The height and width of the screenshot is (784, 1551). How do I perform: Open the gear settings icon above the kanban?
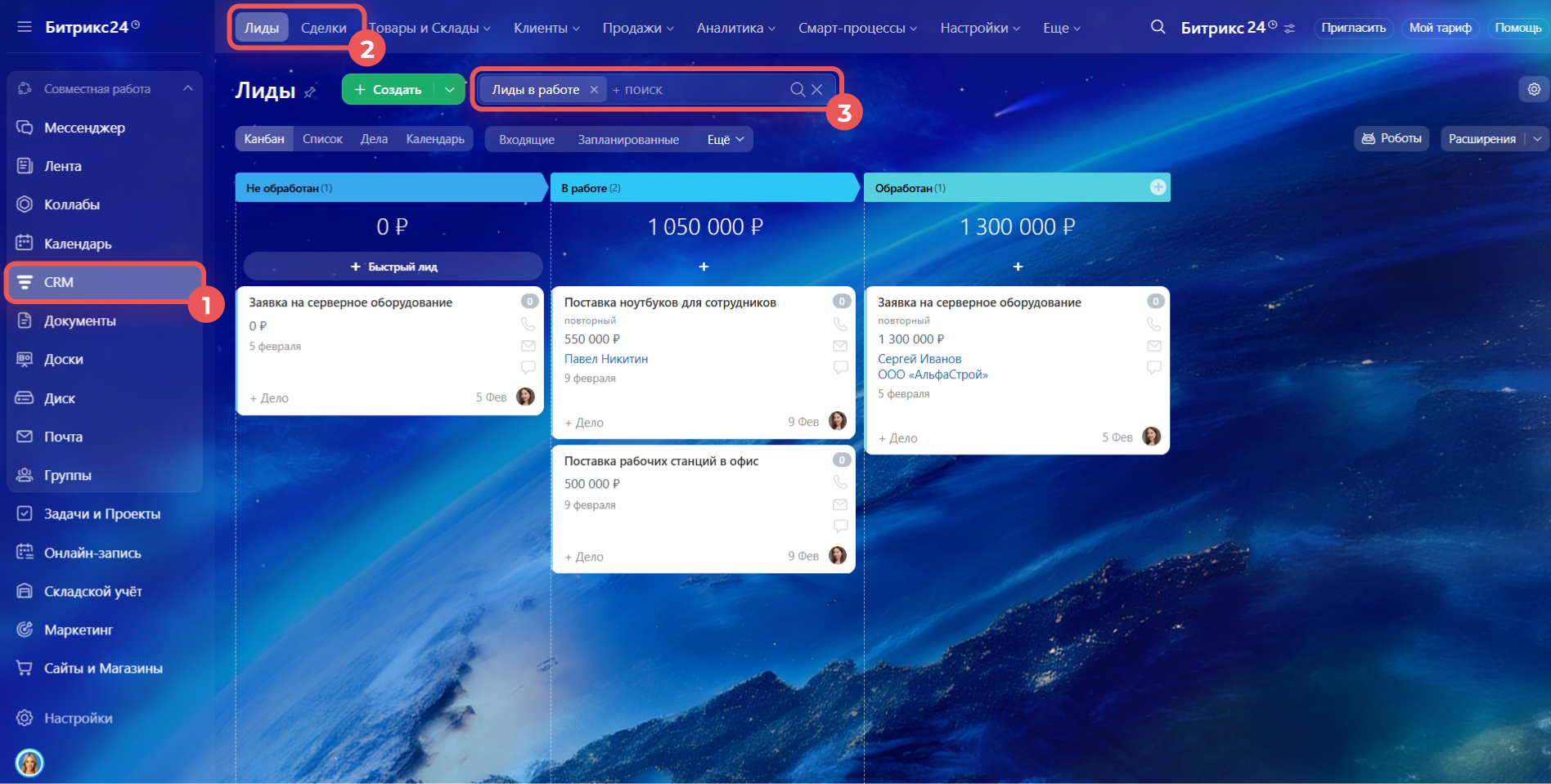1534,89
